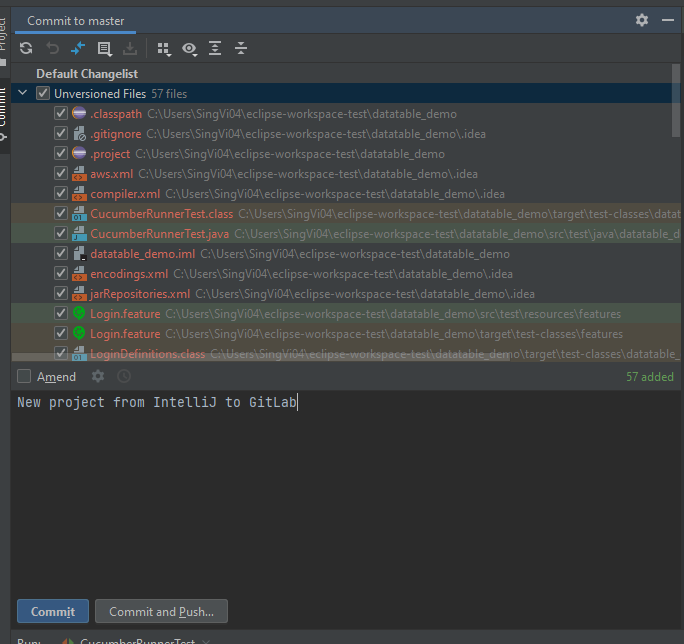The height and width of the screenshot is (644, 684).
Task: Select Login.feature in src test resources
Action: click(x=125, y=314)
